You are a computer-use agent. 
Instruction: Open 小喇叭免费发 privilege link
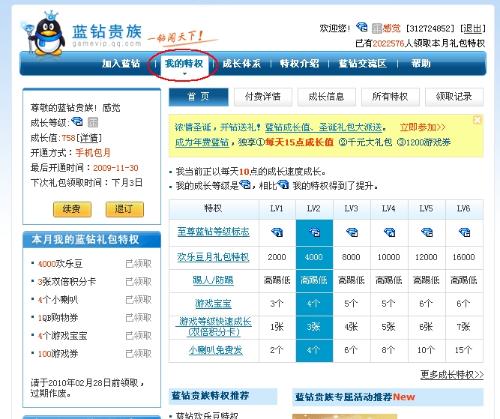tap(216, 350)
